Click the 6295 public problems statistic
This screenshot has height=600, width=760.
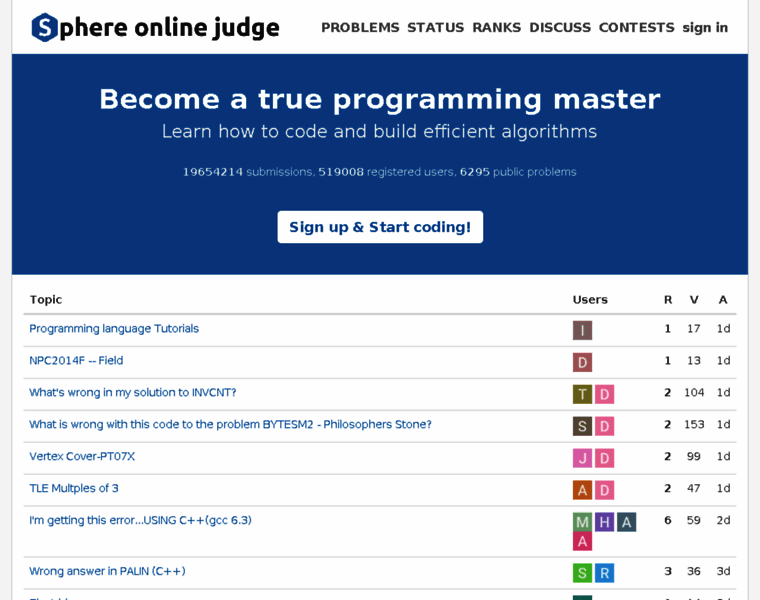coord(518,172)
